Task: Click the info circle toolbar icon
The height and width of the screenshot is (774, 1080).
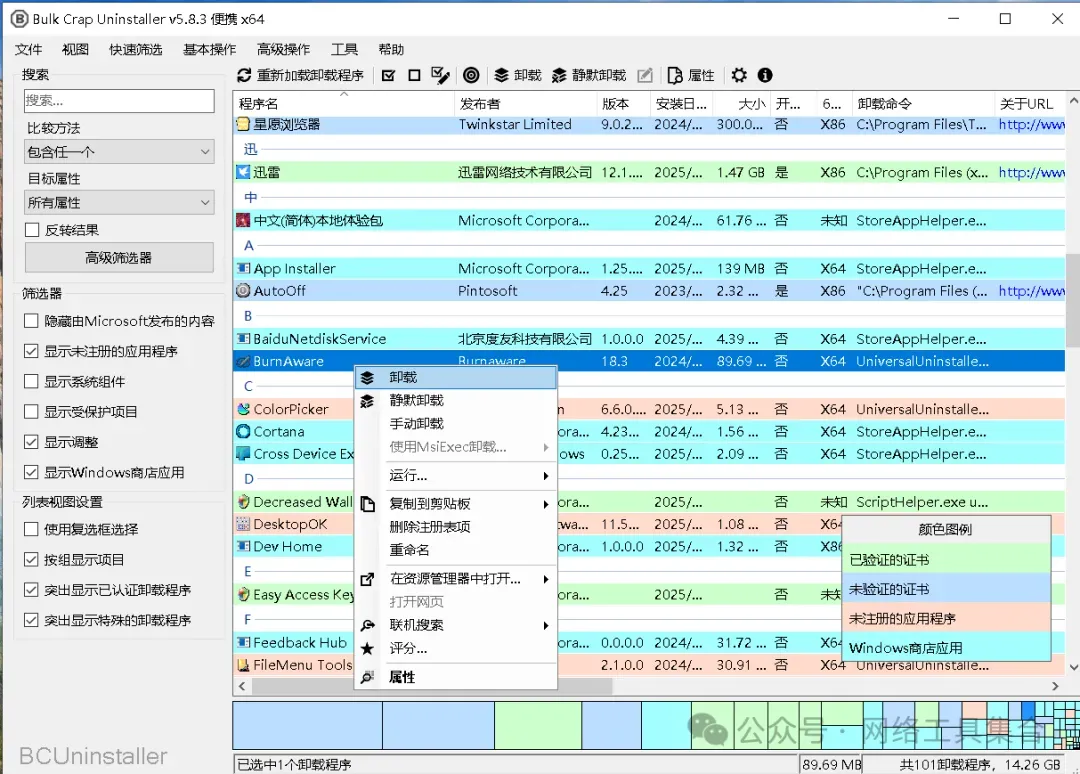Action: (x=765, y=75)
